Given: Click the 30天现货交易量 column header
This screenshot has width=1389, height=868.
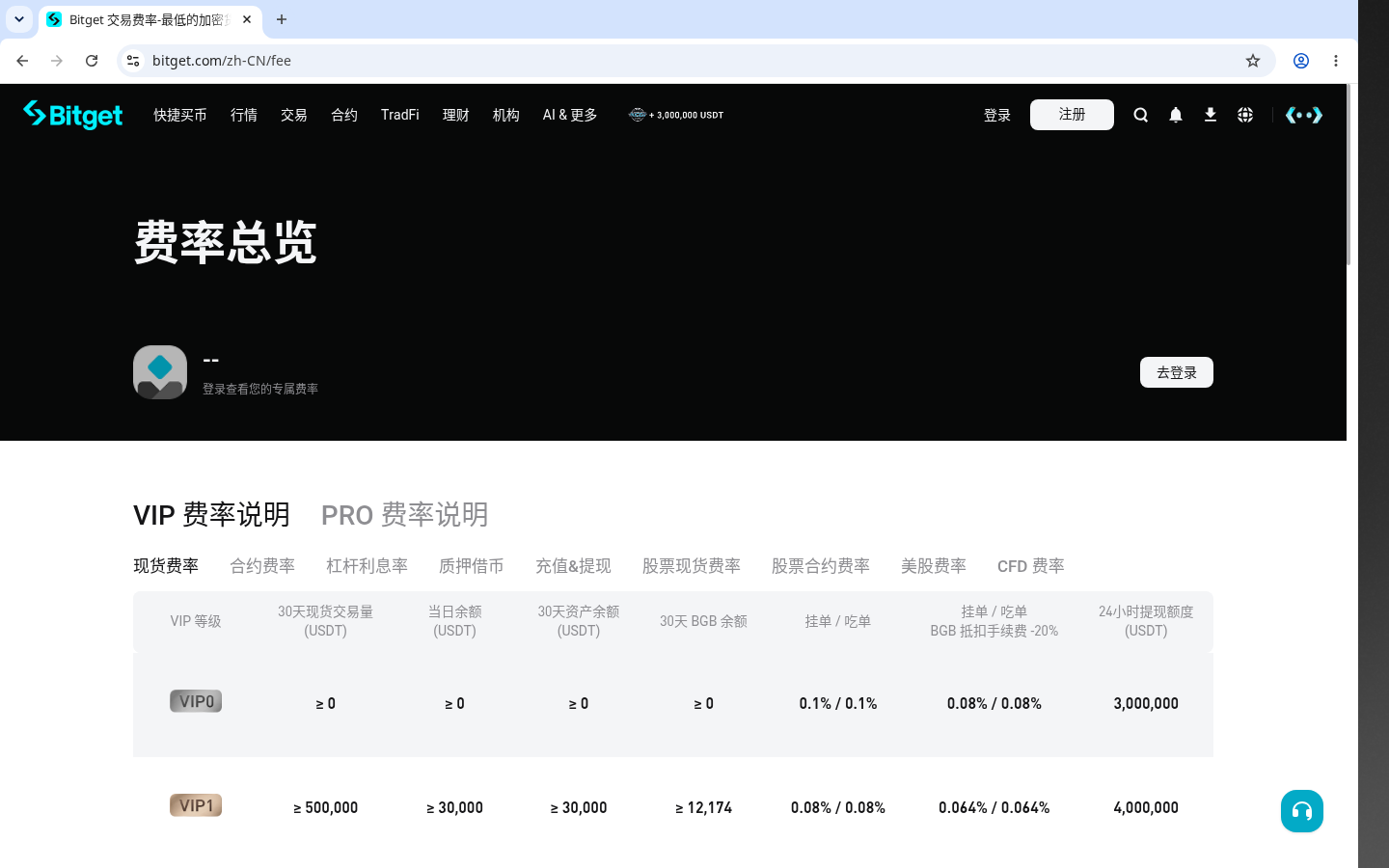Looking at the screenshot, I should point(325,621).
